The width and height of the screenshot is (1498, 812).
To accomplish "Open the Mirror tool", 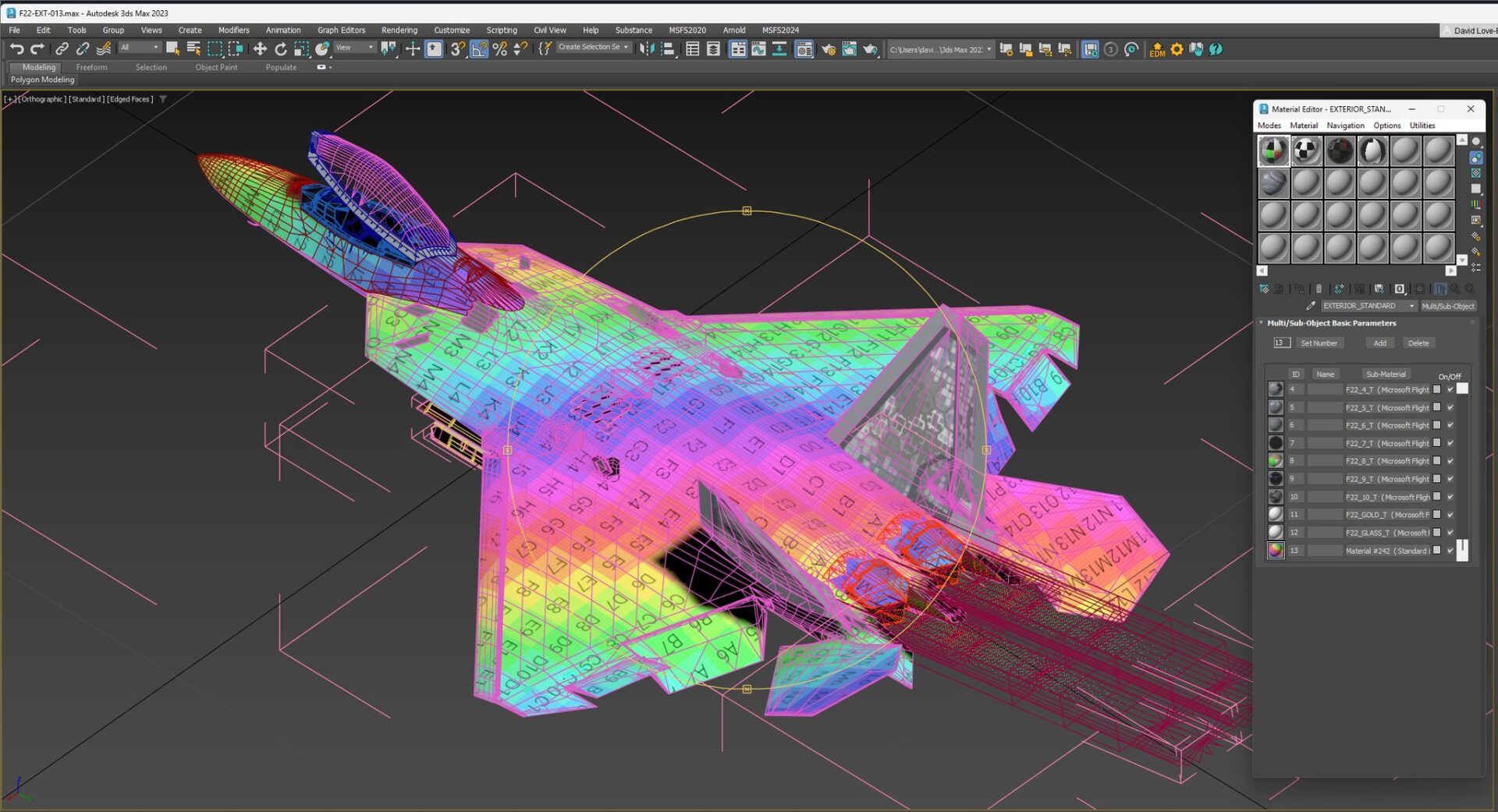I will pos(647,49).
